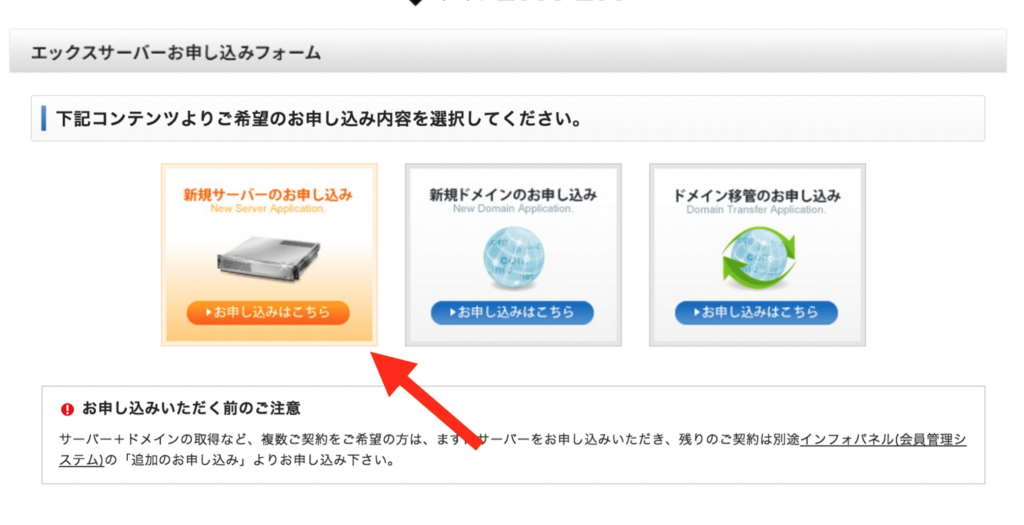Select the New Server Application subtitle
This screenshot has width=1024, height=525.
[268, 209]
